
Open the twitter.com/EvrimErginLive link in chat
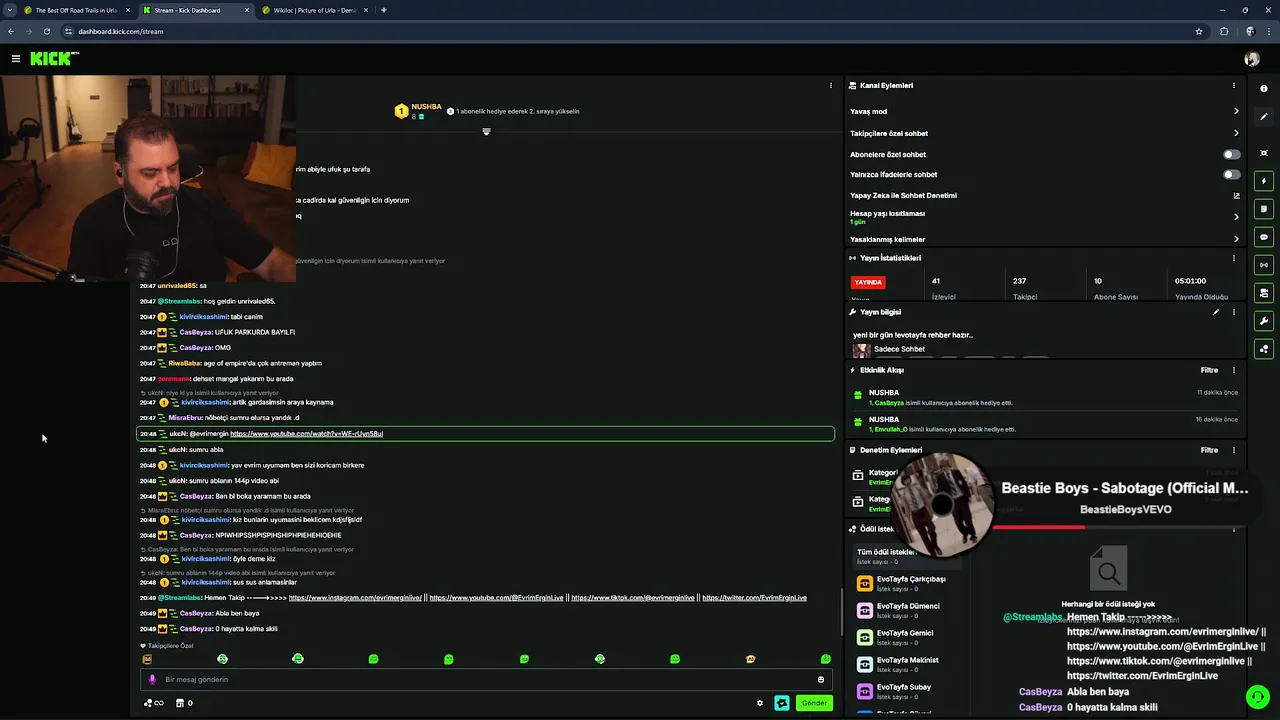click(x=754, y=598)
